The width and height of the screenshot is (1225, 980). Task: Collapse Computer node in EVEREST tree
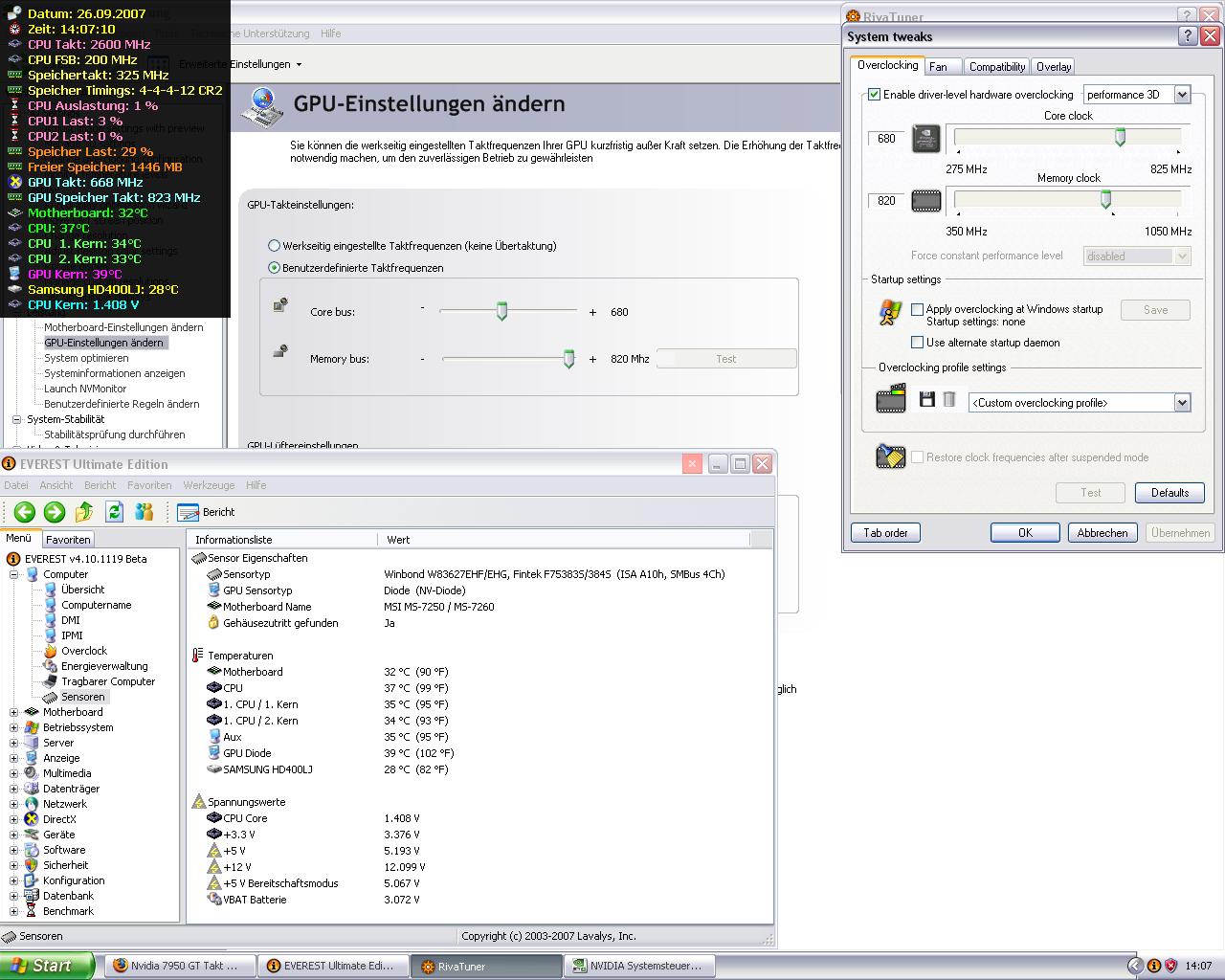tap(14, 574)
